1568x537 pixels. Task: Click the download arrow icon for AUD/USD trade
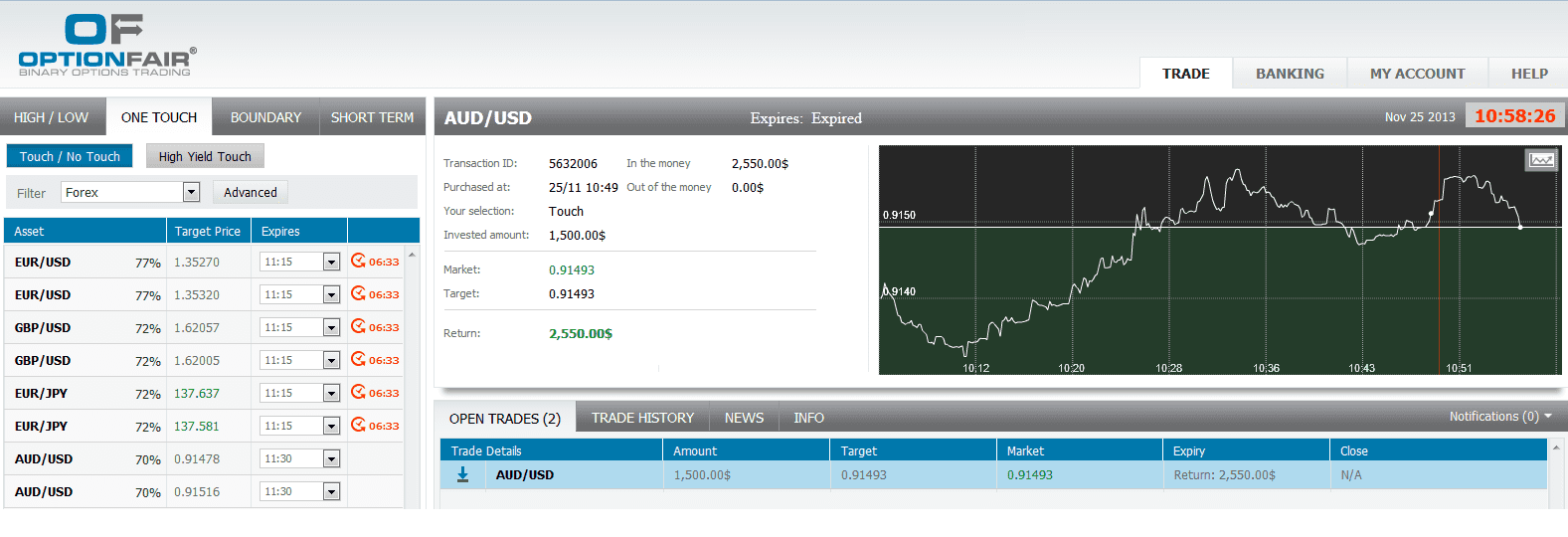(462, 475)
